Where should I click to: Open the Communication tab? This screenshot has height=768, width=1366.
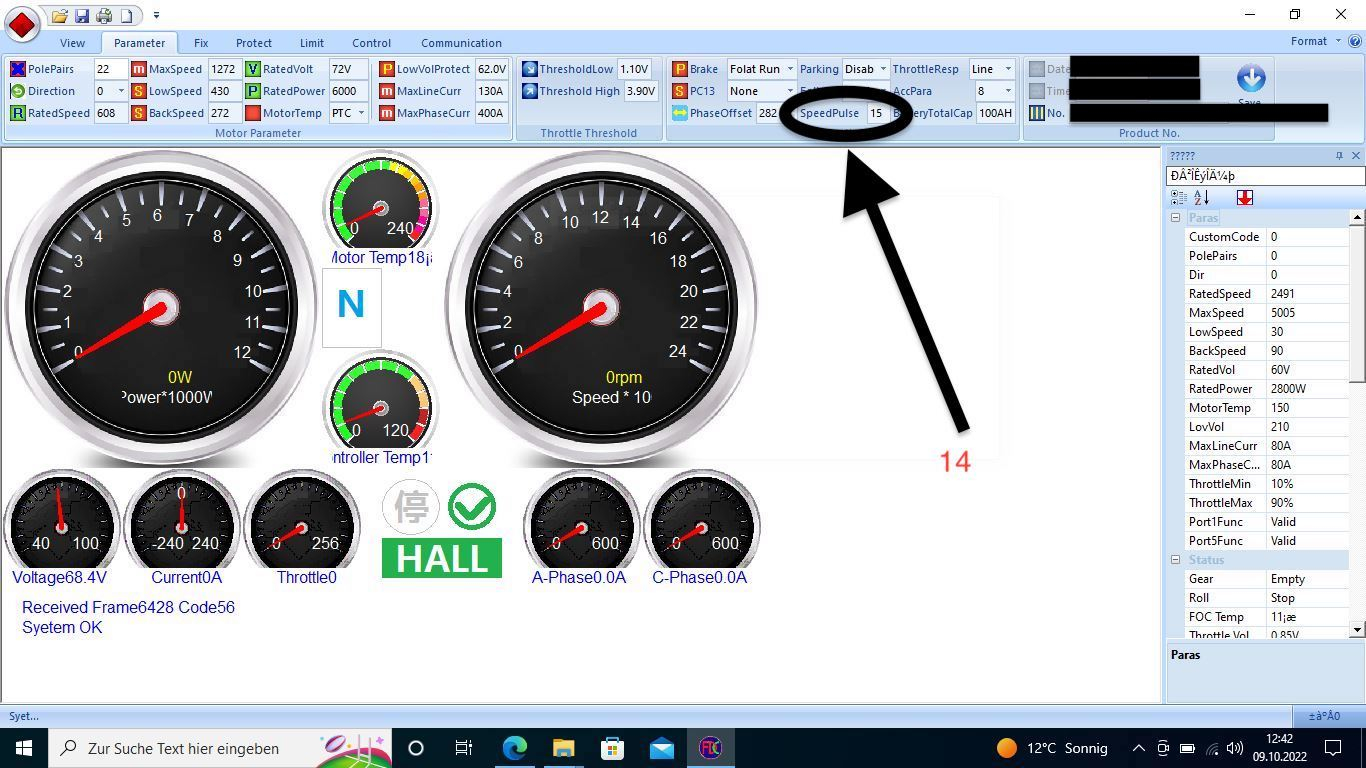pyautogui.click(x=461, y=43)
